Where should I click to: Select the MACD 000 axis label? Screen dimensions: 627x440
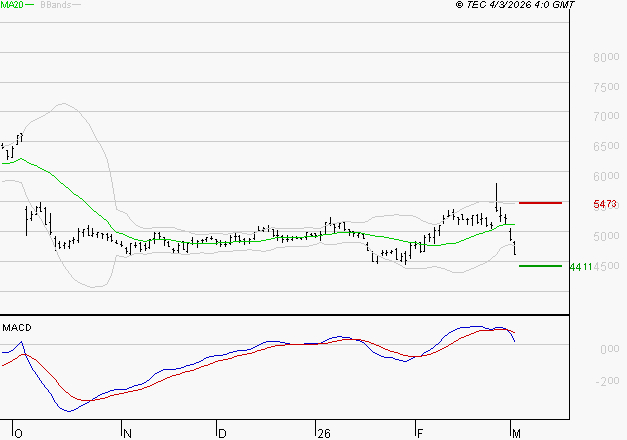click(x=610, y=349)
